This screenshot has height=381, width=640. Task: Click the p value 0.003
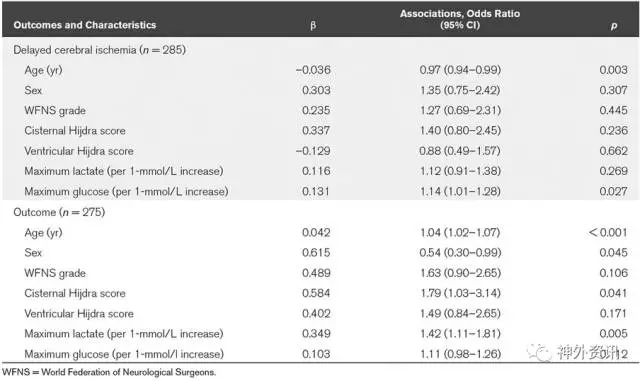click(613, 70)
